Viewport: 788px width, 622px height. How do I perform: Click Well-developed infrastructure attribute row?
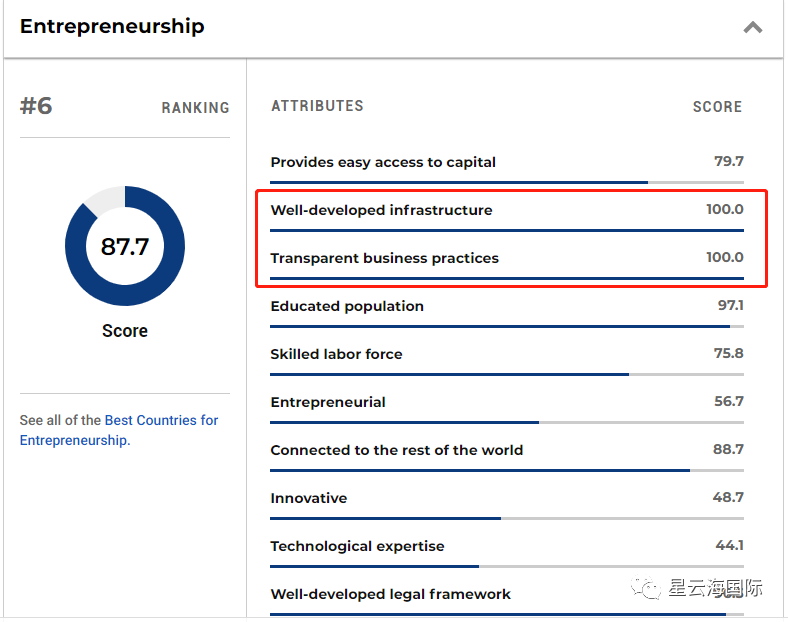click(381, 210)
